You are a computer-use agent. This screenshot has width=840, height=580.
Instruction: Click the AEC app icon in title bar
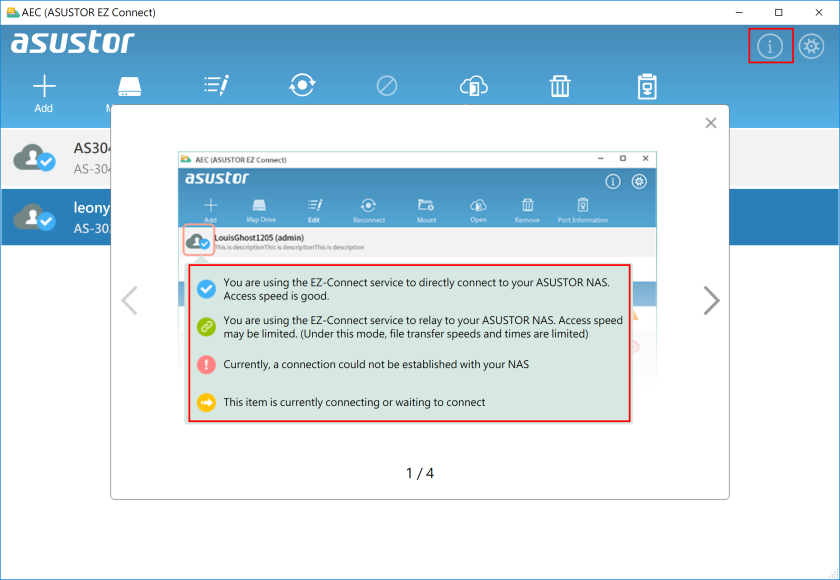(12, 12)
